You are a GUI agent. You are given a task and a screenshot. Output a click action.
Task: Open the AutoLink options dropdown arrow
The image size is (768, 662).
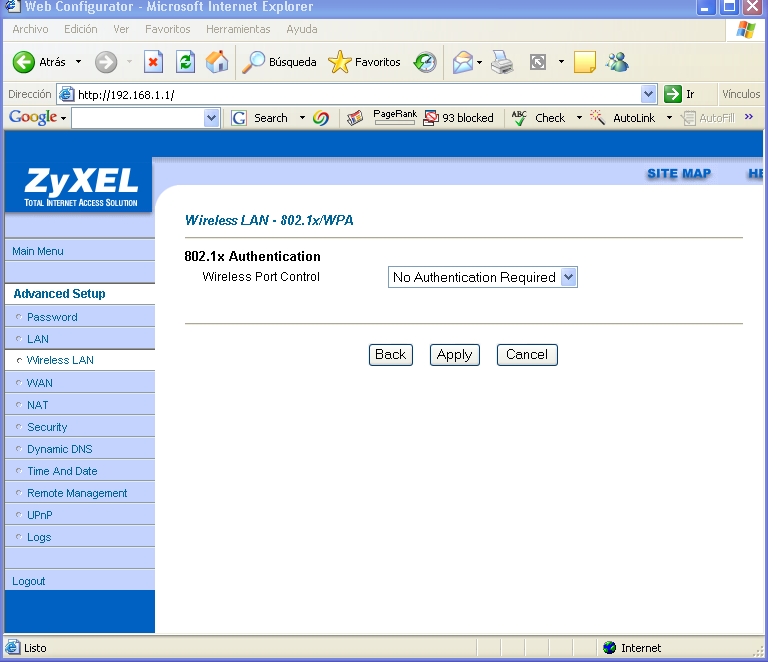click(670, 118)
